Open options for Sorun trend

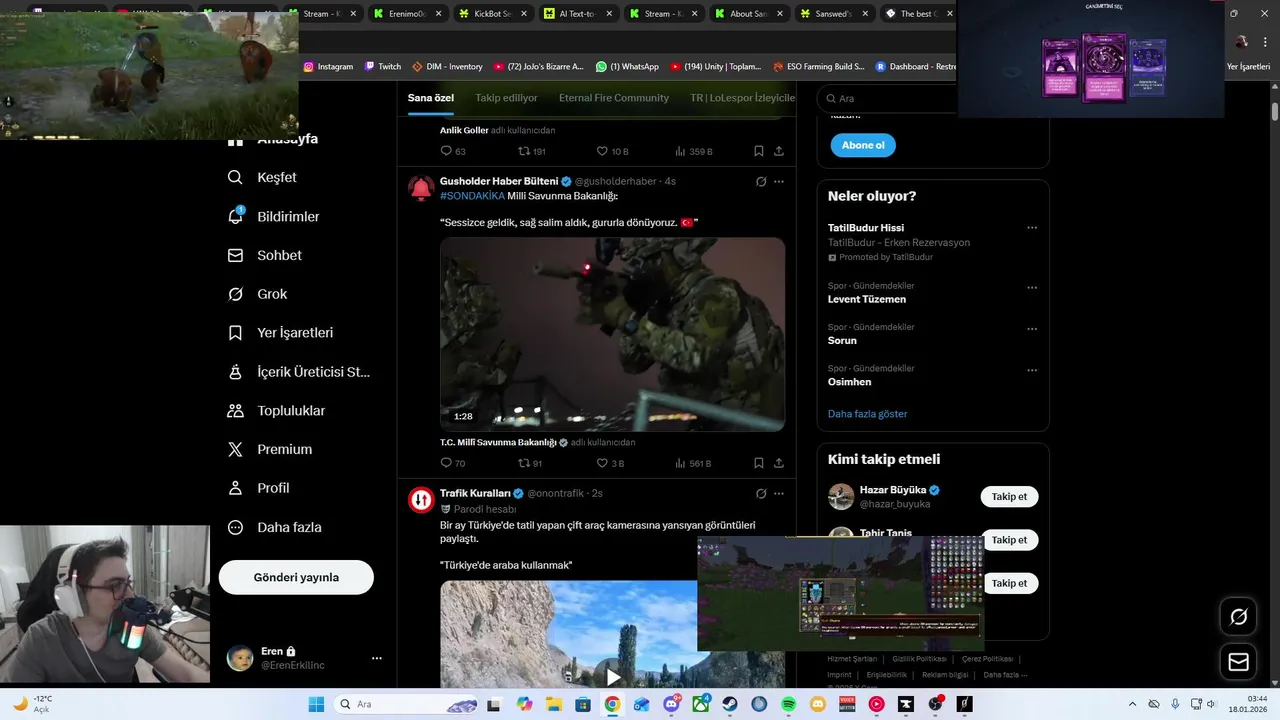[x=1032, y=329]
